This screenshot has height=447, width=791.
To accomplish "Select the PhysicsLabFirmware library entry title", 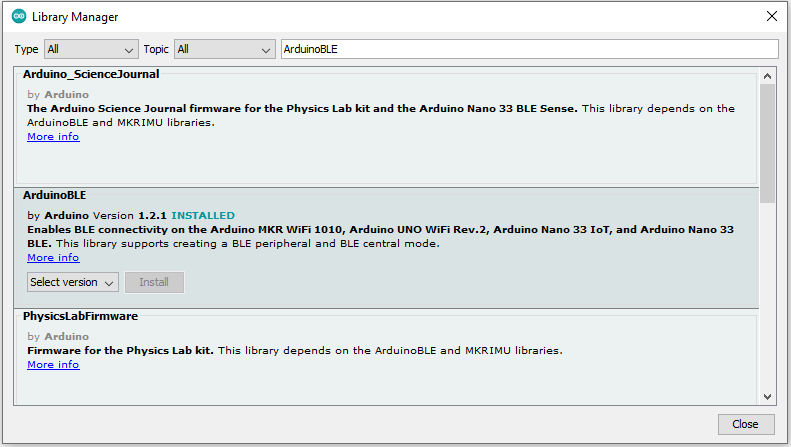I will tap(80, 316).
